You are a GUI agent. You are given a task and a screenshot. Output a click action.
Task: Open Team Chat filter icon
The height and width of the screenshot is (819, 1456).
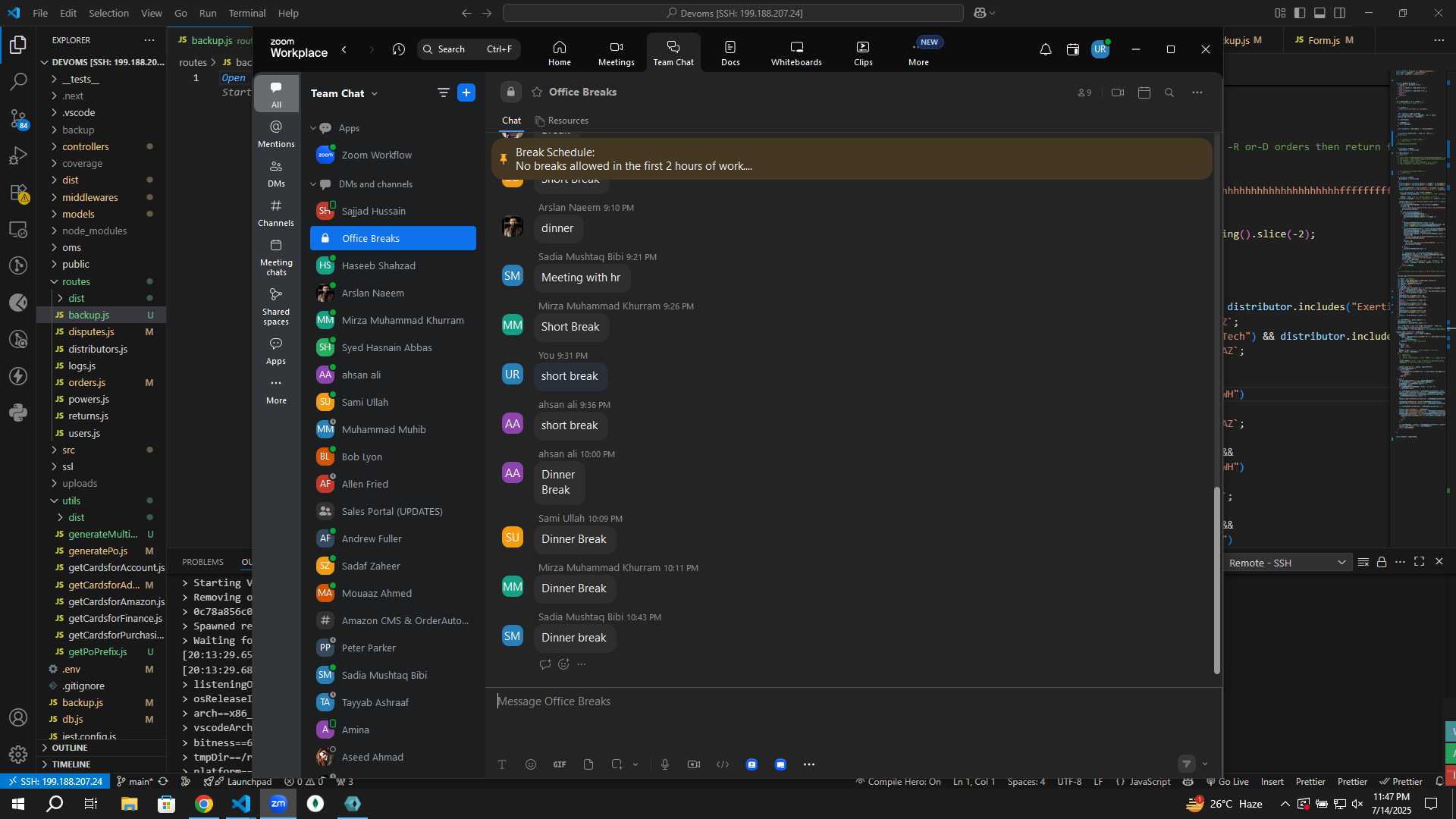[444, 93]
